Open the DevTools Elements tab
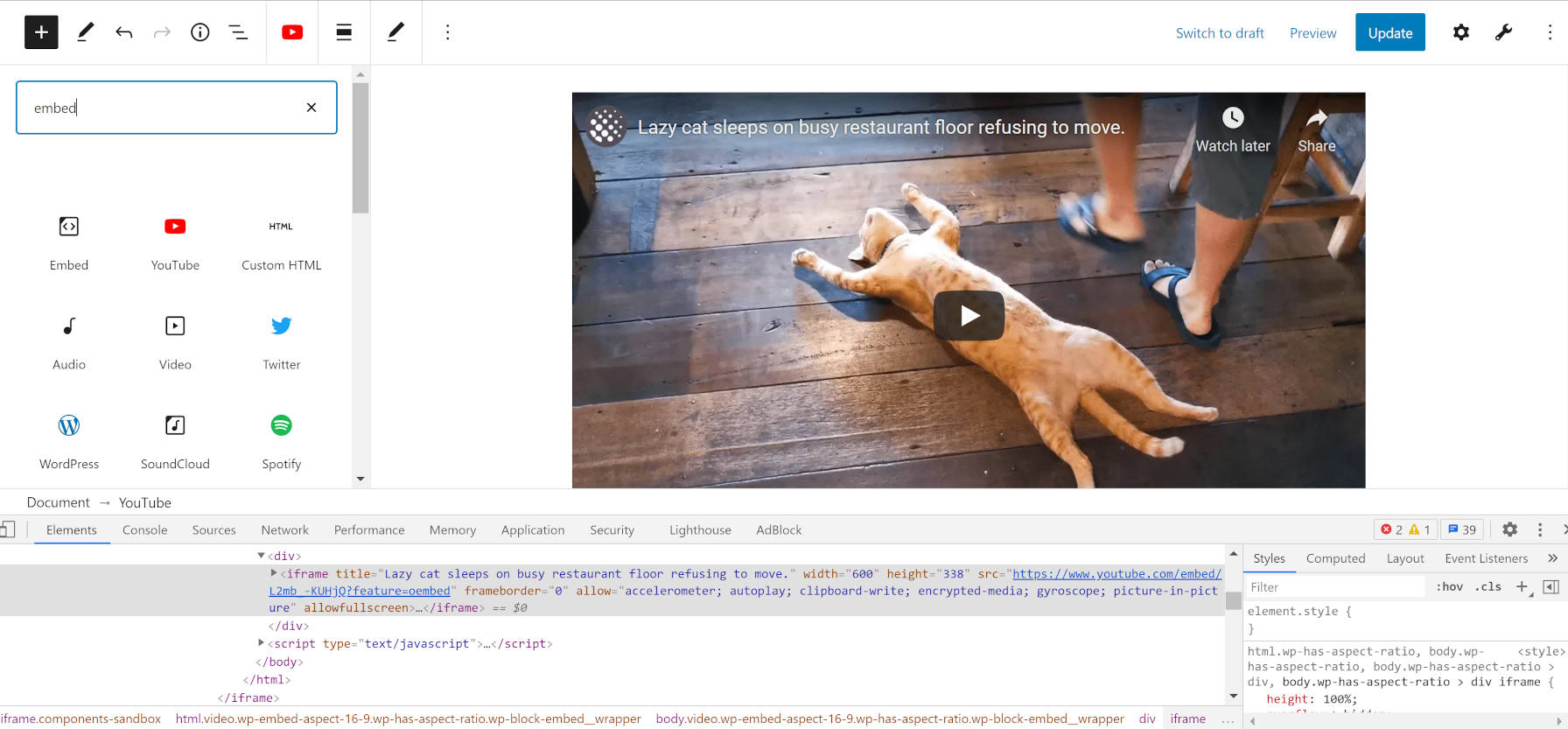The image size is (1568, 729). [x=72, y=529]
